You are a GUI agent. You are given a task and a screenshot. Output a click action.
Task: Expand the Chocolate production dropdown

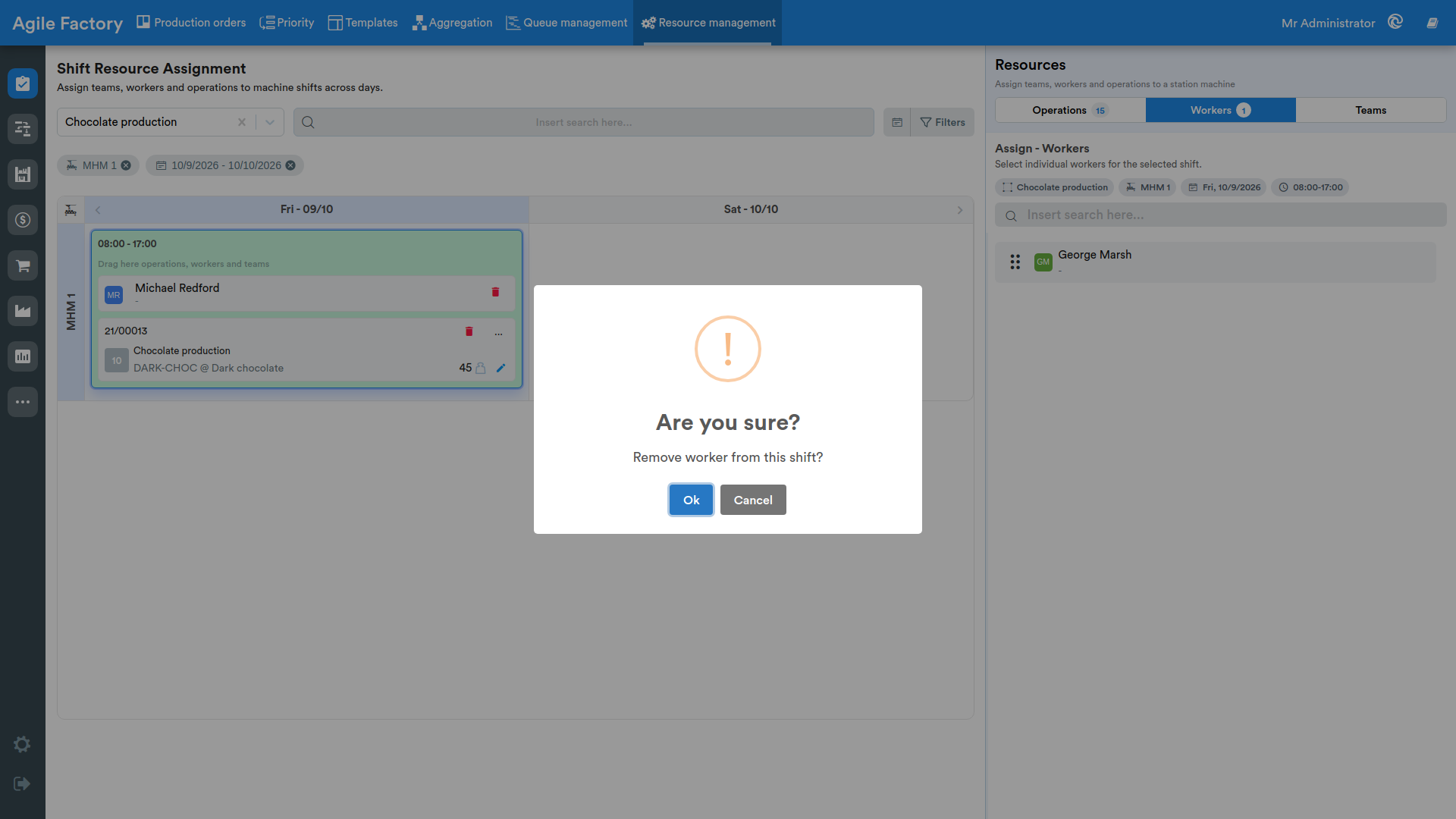(x=270, y=122)
